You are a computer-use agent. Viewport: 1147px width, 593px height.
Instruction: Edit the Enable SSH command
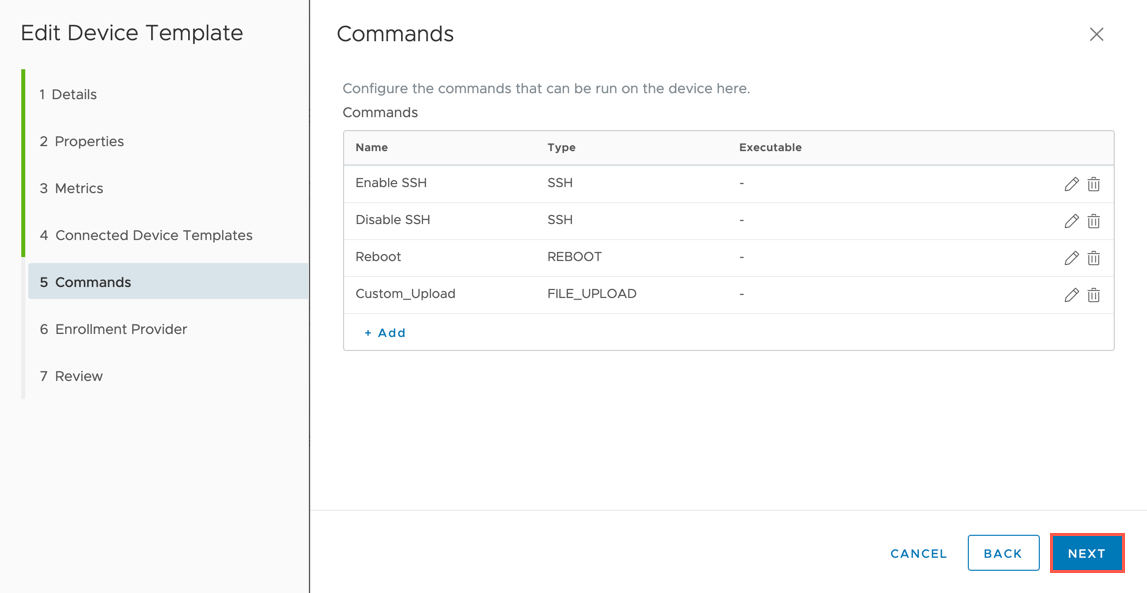(x=1071, y=184)
